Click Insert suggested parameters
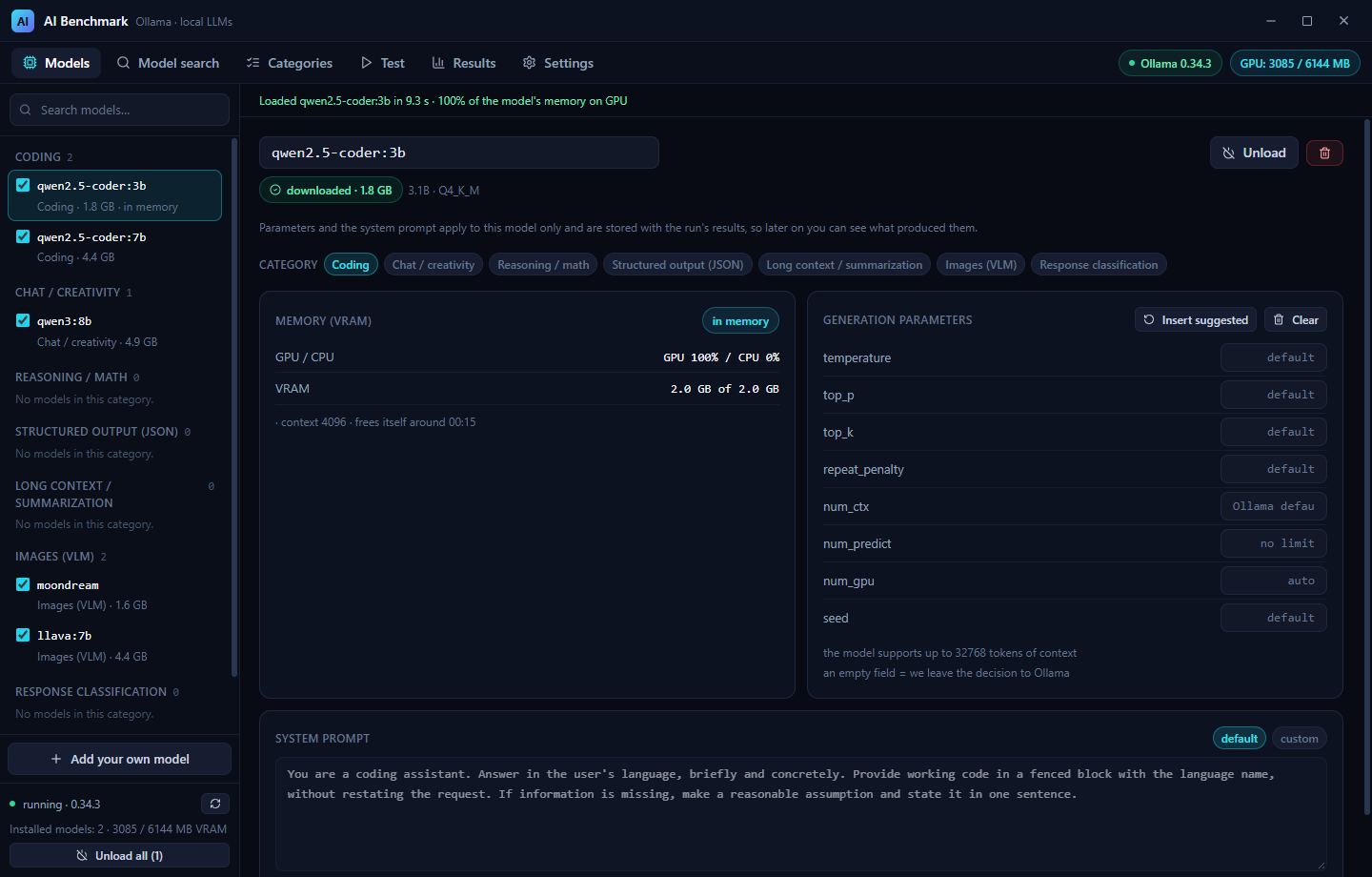Viewport: 1372px width, 877px height. (1196, 320)
